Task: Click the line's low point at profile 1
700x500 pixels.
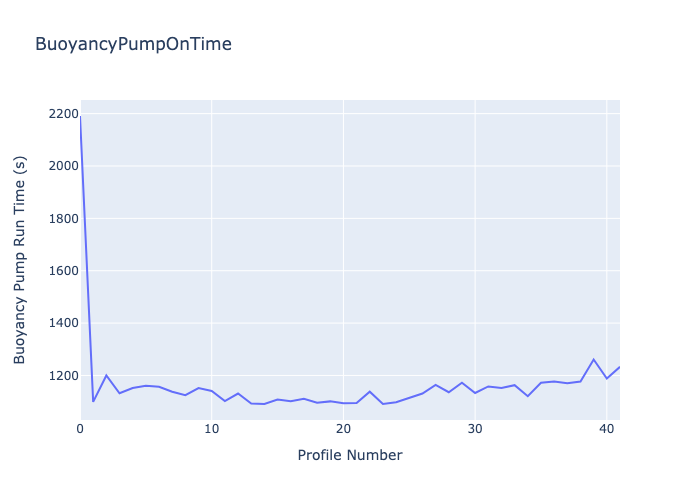Action: click(93, 401)
